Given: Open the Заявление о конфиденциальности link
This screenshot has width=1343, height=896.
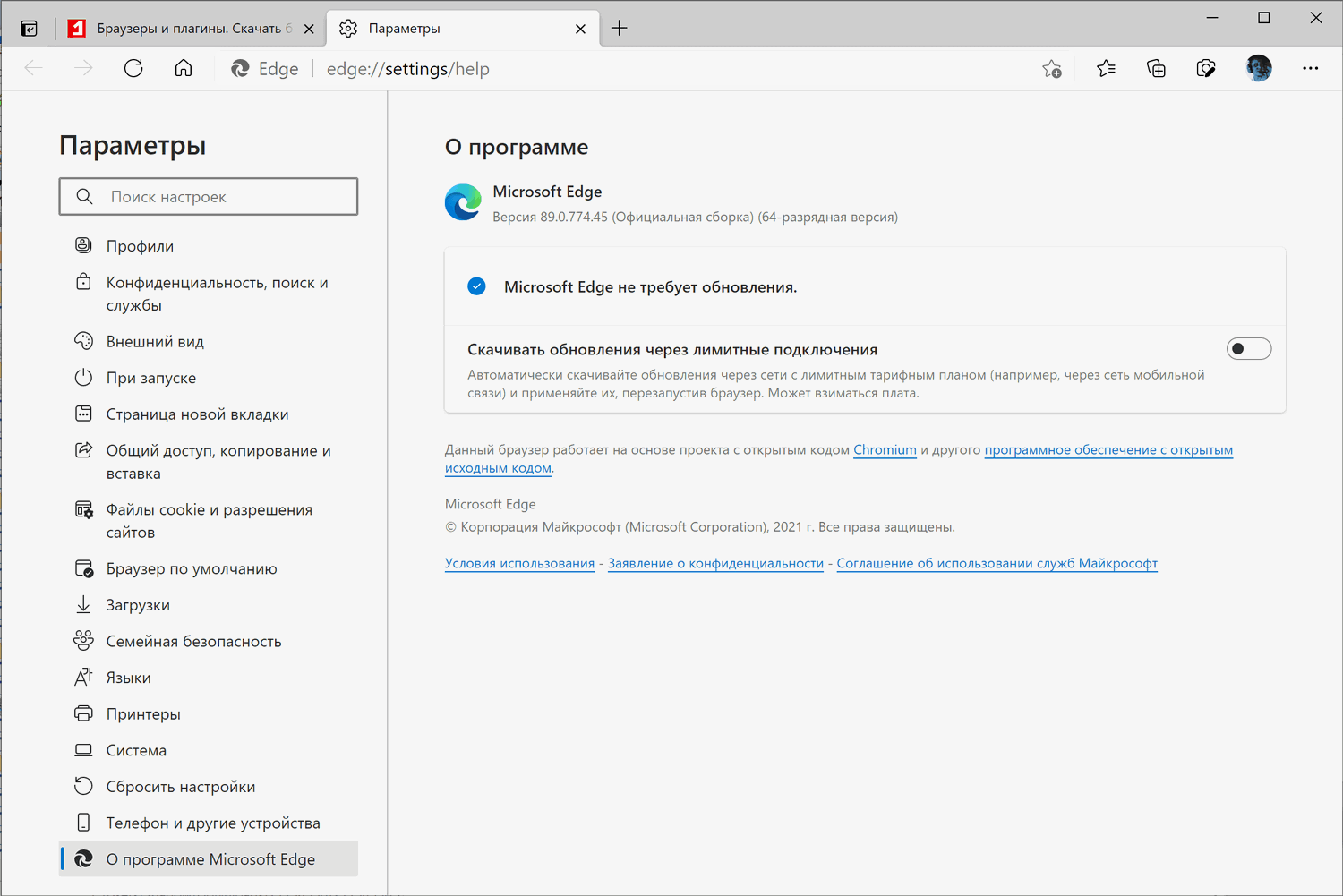Looking at the screenshot, I should click(715, 563).
